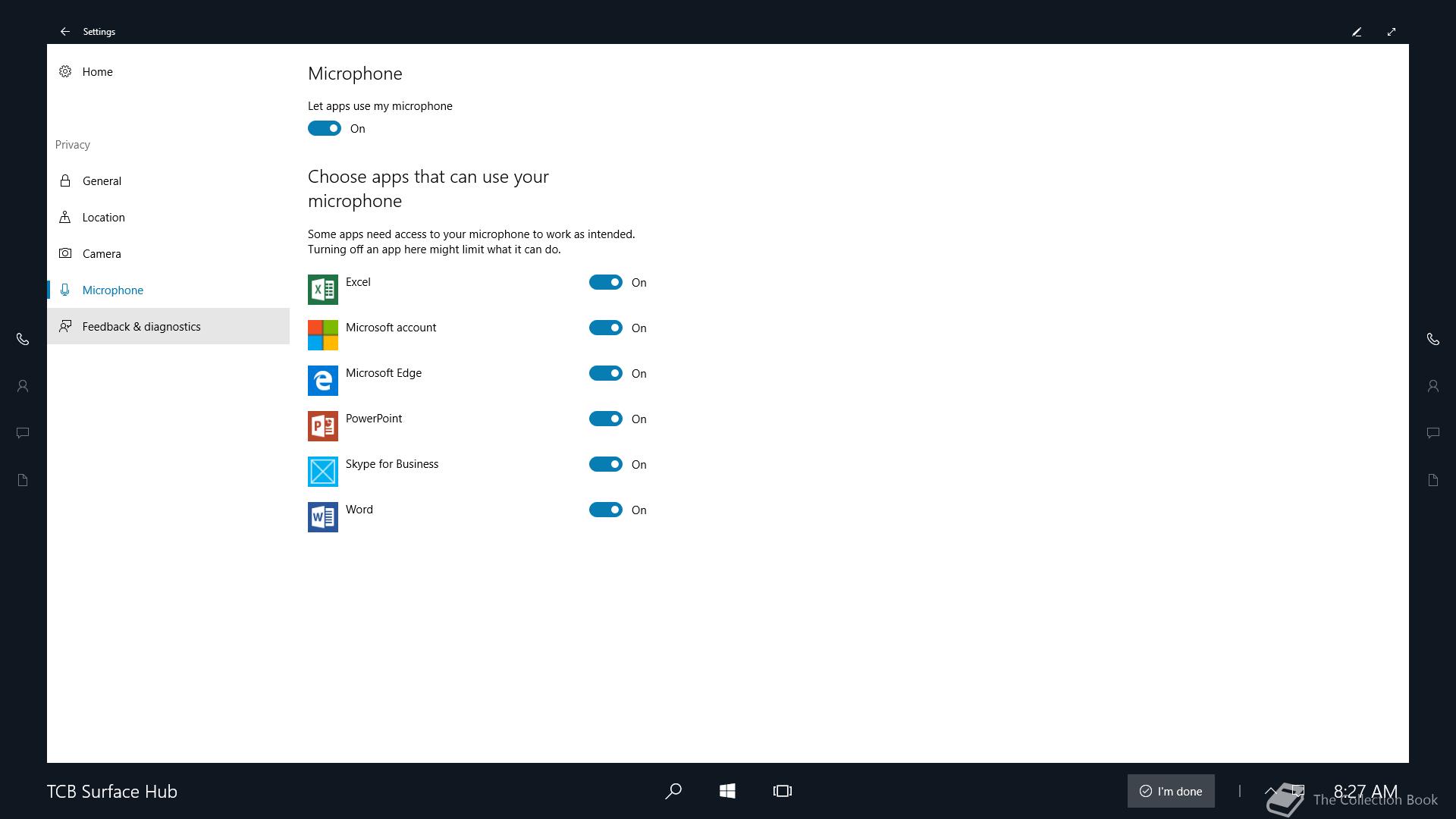Expand the Settings window to full screen
Image resolution: width=1456 pixels, height=819 pixels.
pyautogui.click(x=1392, y=32)
